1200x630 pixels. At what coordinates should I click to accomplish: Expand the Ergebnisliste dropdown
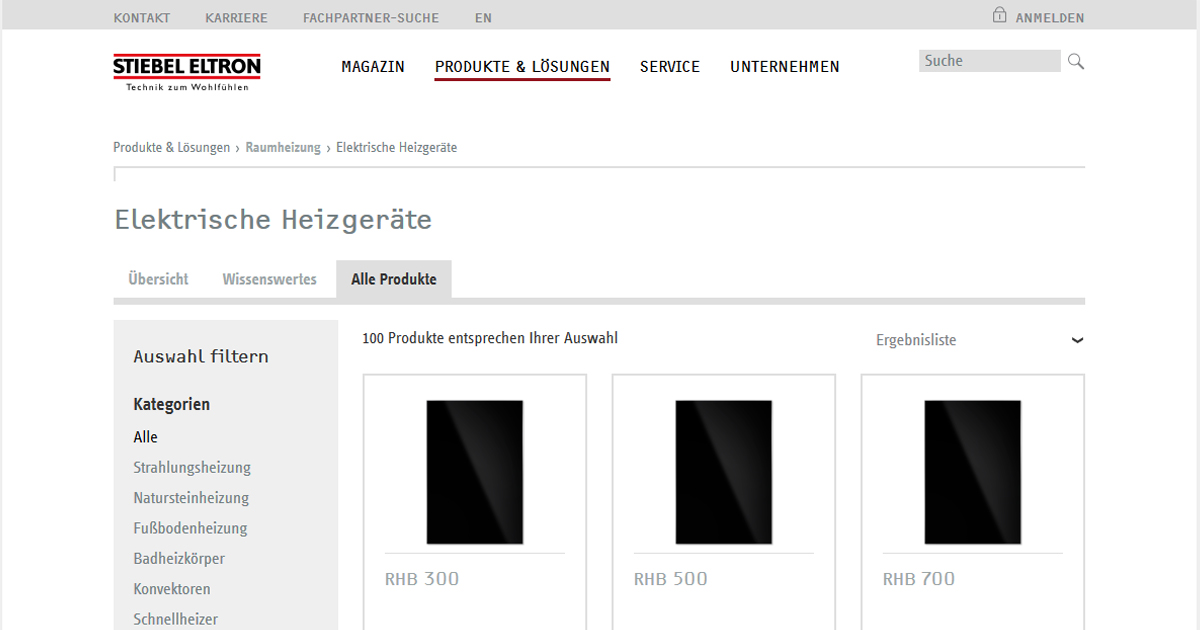1077,340
